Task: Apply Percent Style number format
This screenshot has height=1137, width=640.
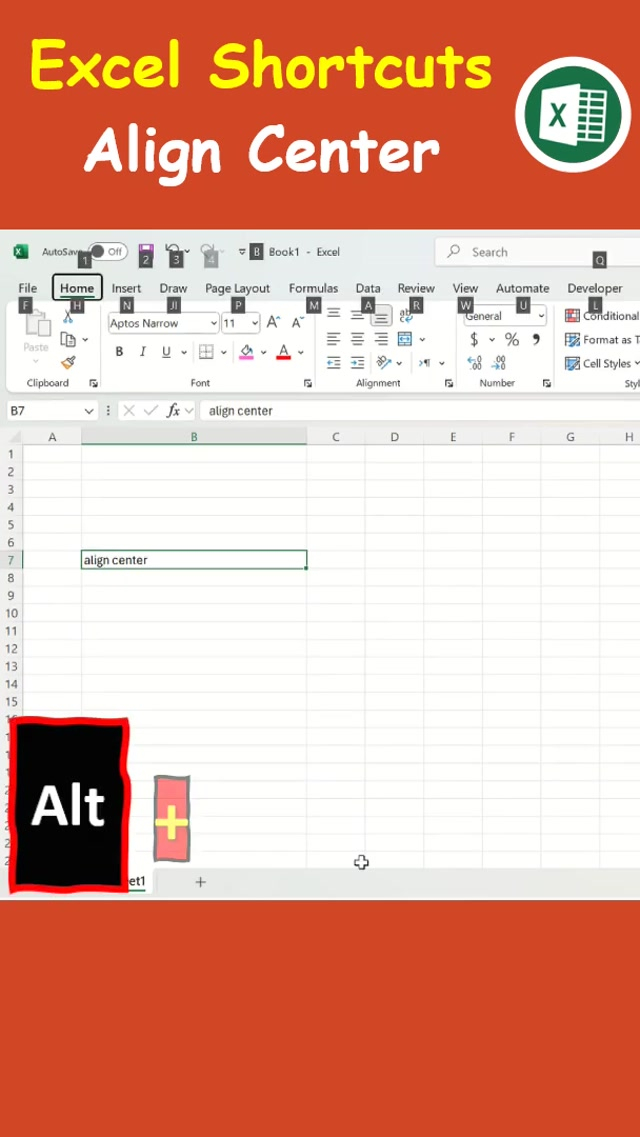Action: (x=512, y=340)
